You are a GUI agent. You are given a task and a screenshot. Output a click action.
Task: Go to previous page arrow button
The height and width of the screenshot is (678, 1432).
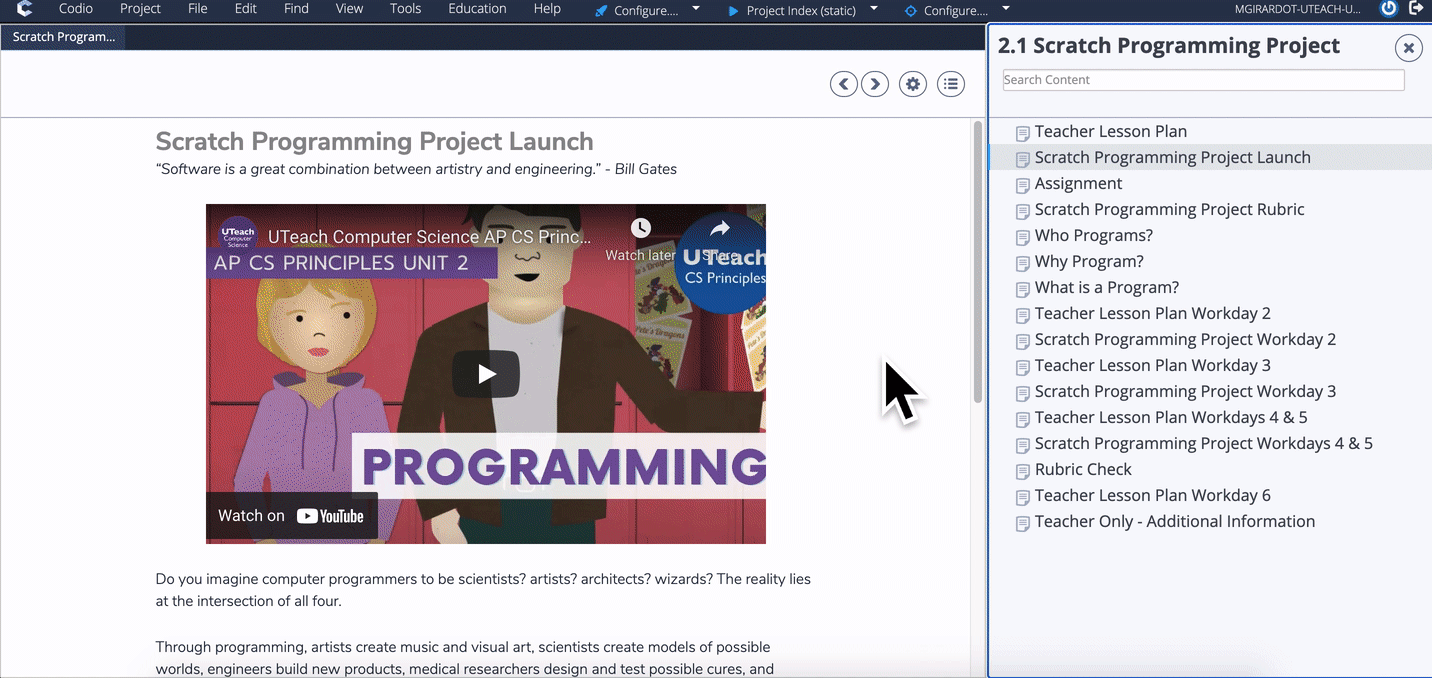coord(844,84)
